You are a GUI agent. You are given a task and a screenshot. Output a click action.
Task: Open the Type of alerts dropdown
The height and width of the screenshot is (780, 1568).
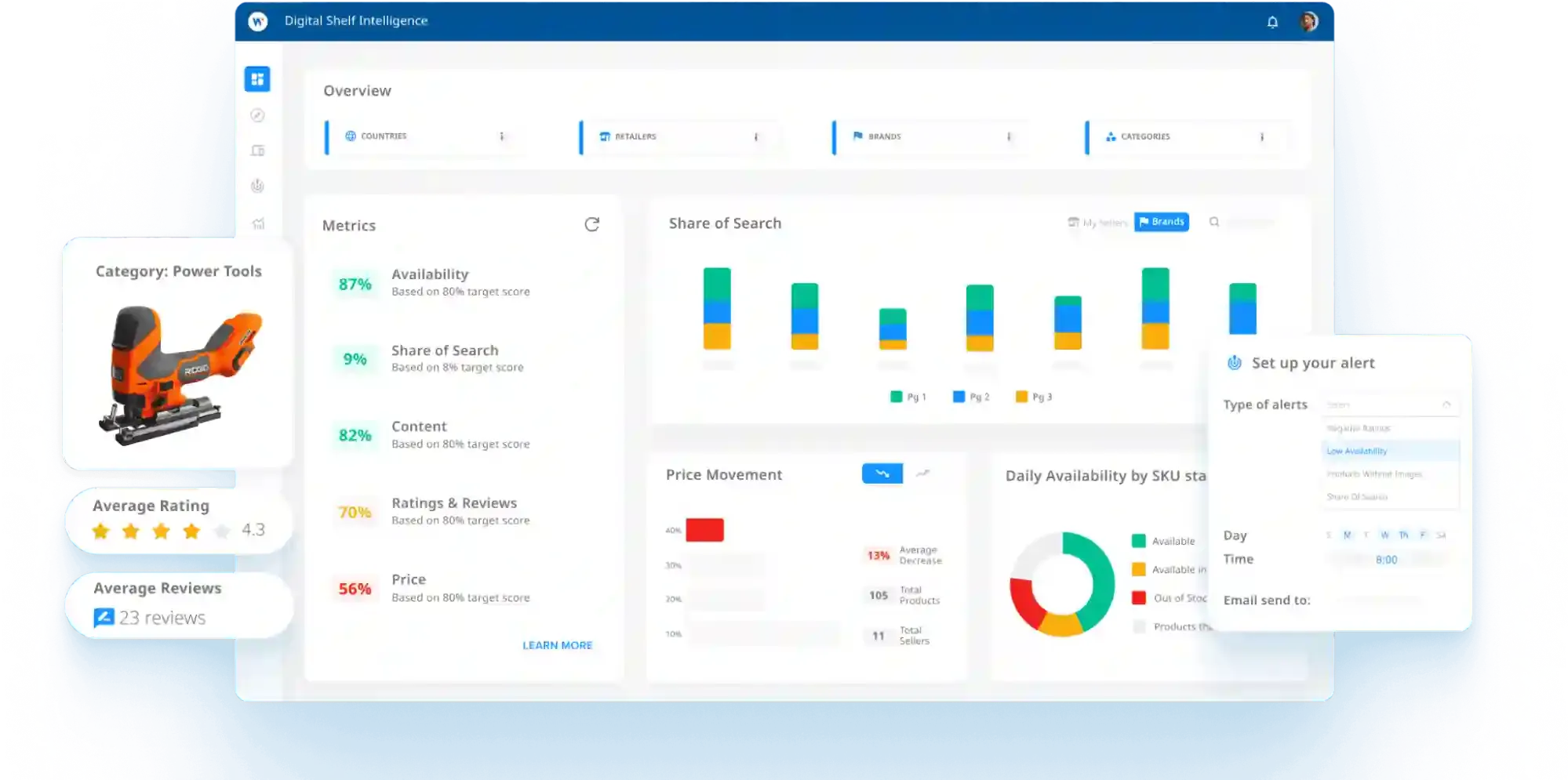click(x=1388, y=405)
